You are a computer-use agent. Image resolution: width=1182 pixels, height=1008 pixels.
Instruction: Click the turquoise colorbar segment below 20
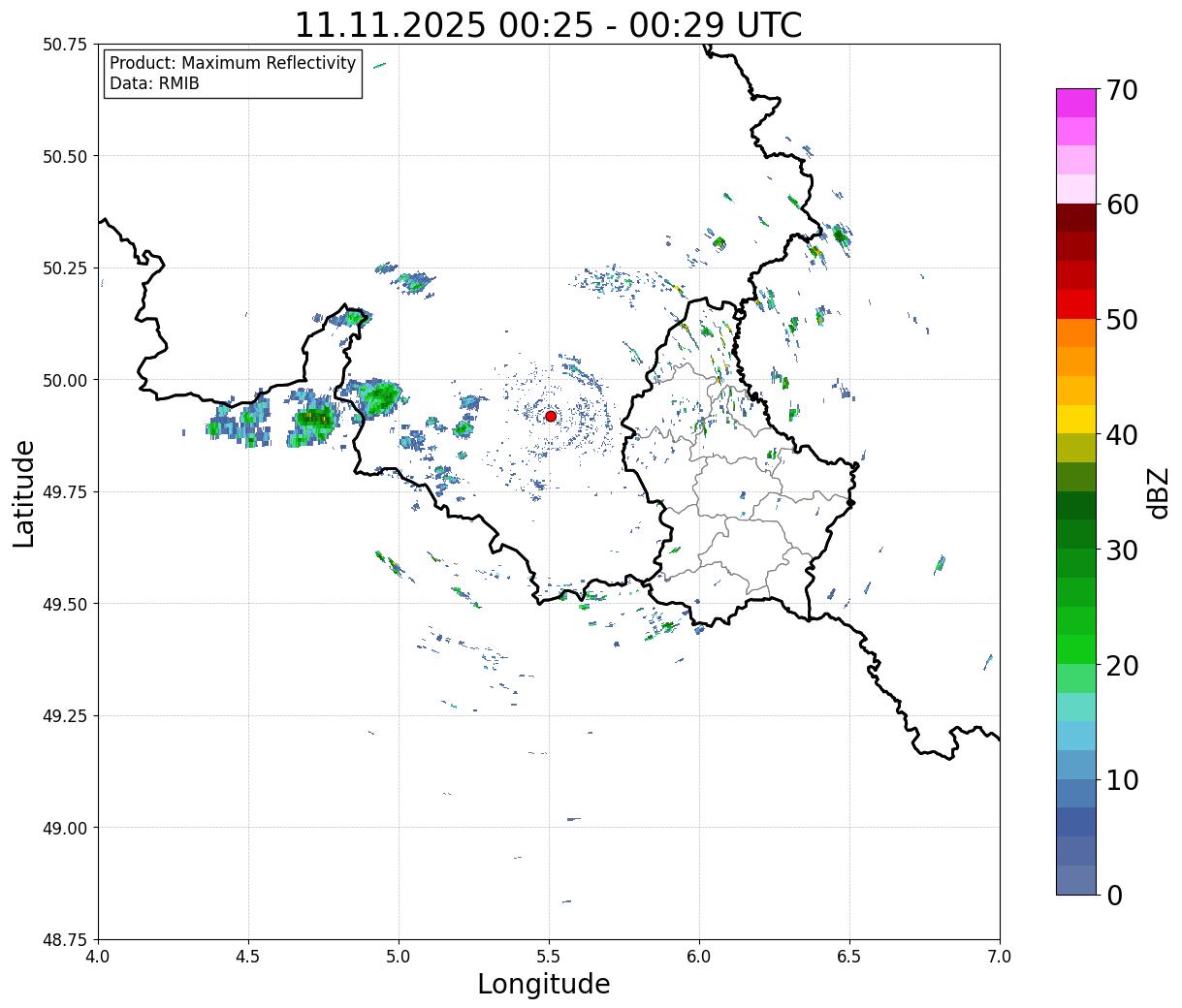[1076, 707]
